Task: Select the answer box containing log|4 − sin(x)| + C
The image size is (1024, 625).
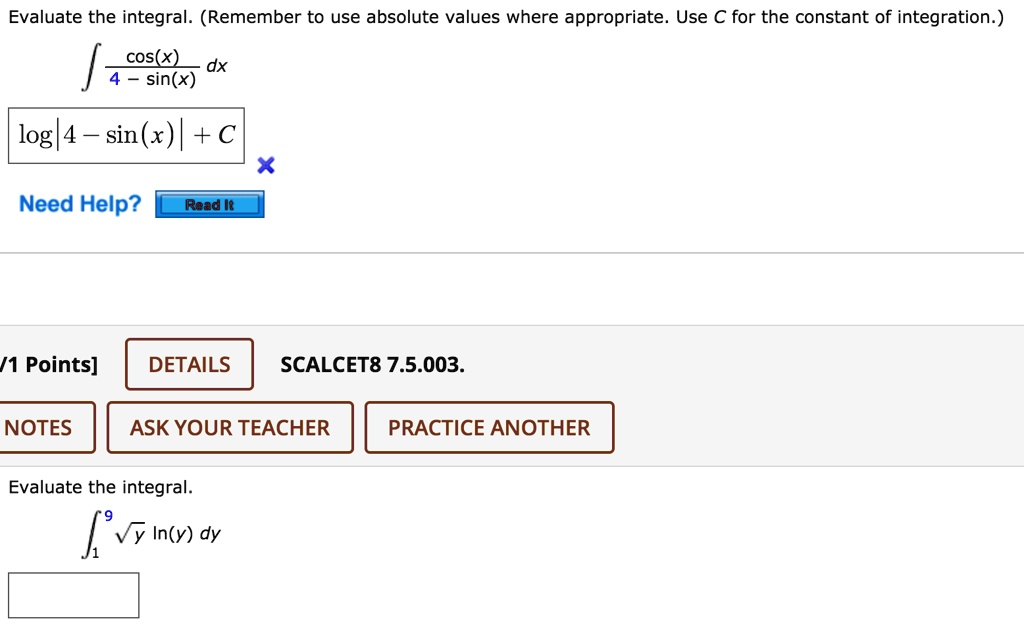Action: pos(126,135)
